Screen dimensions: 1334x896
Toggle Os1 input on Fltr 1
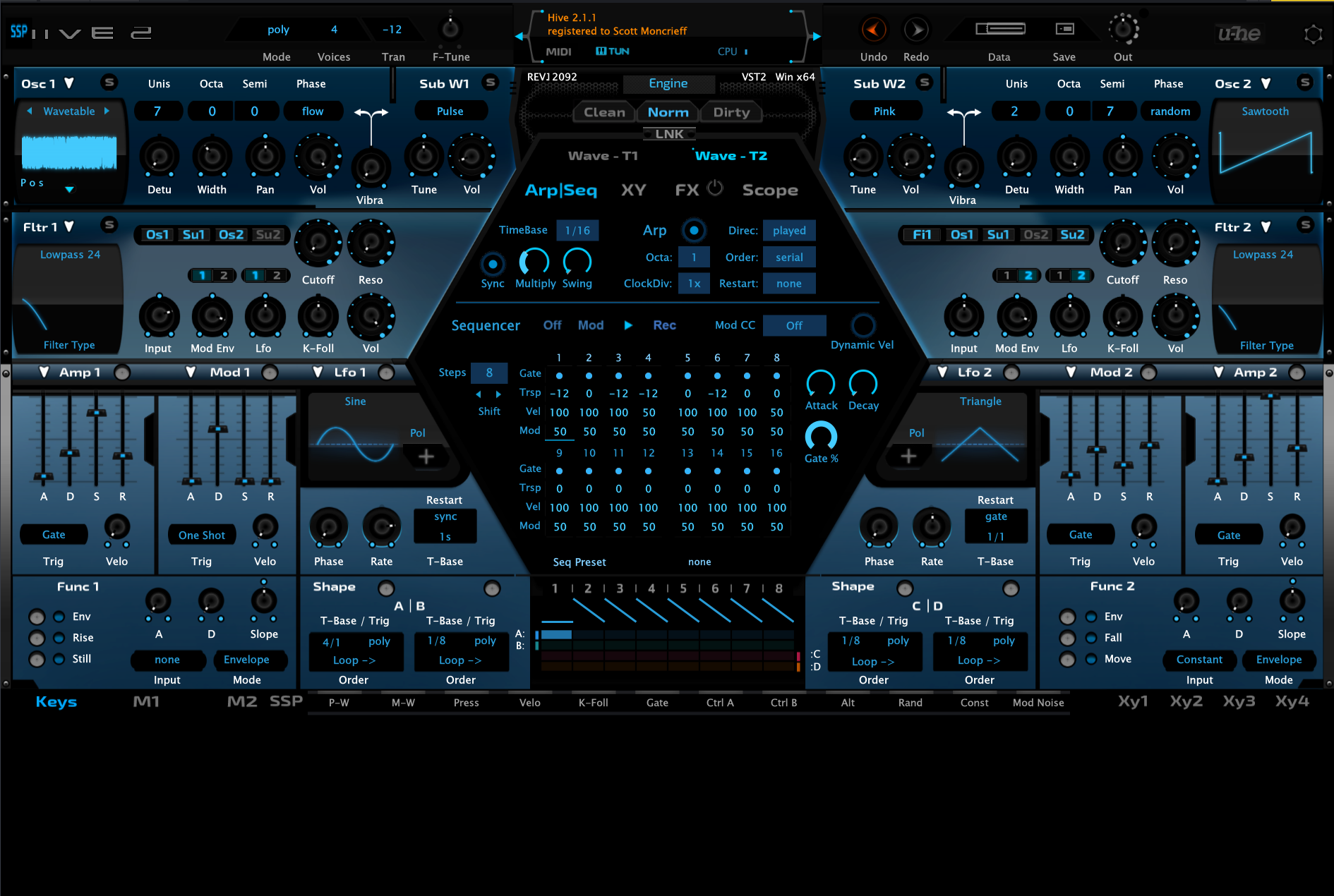(157, 235)
